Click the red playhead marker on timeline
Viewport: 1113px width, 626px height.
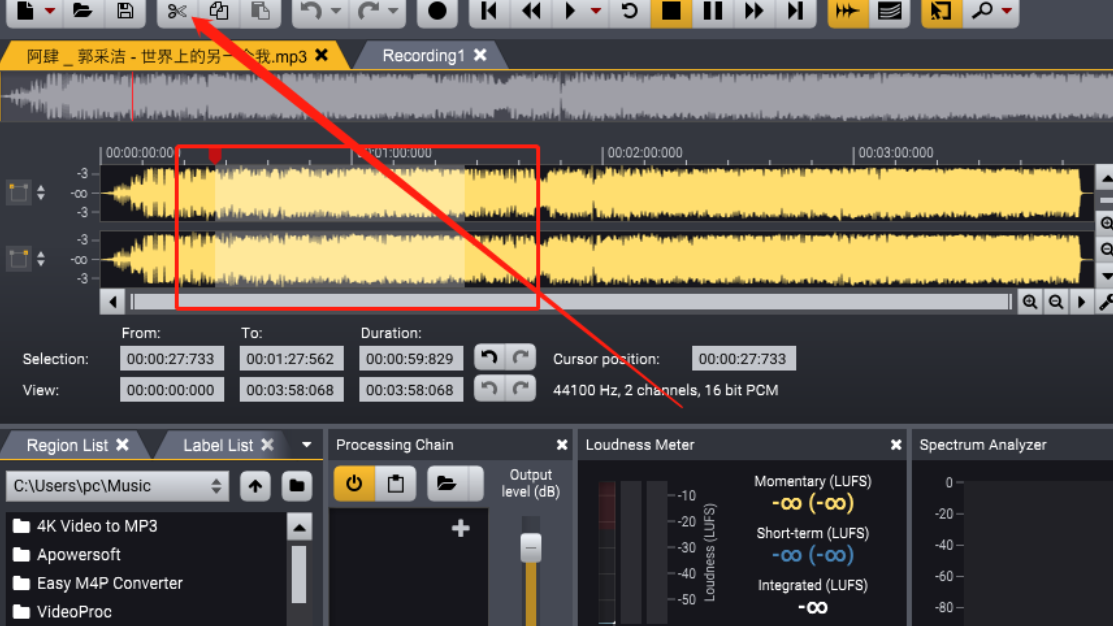pyautogui.click(x=215, y=155)
